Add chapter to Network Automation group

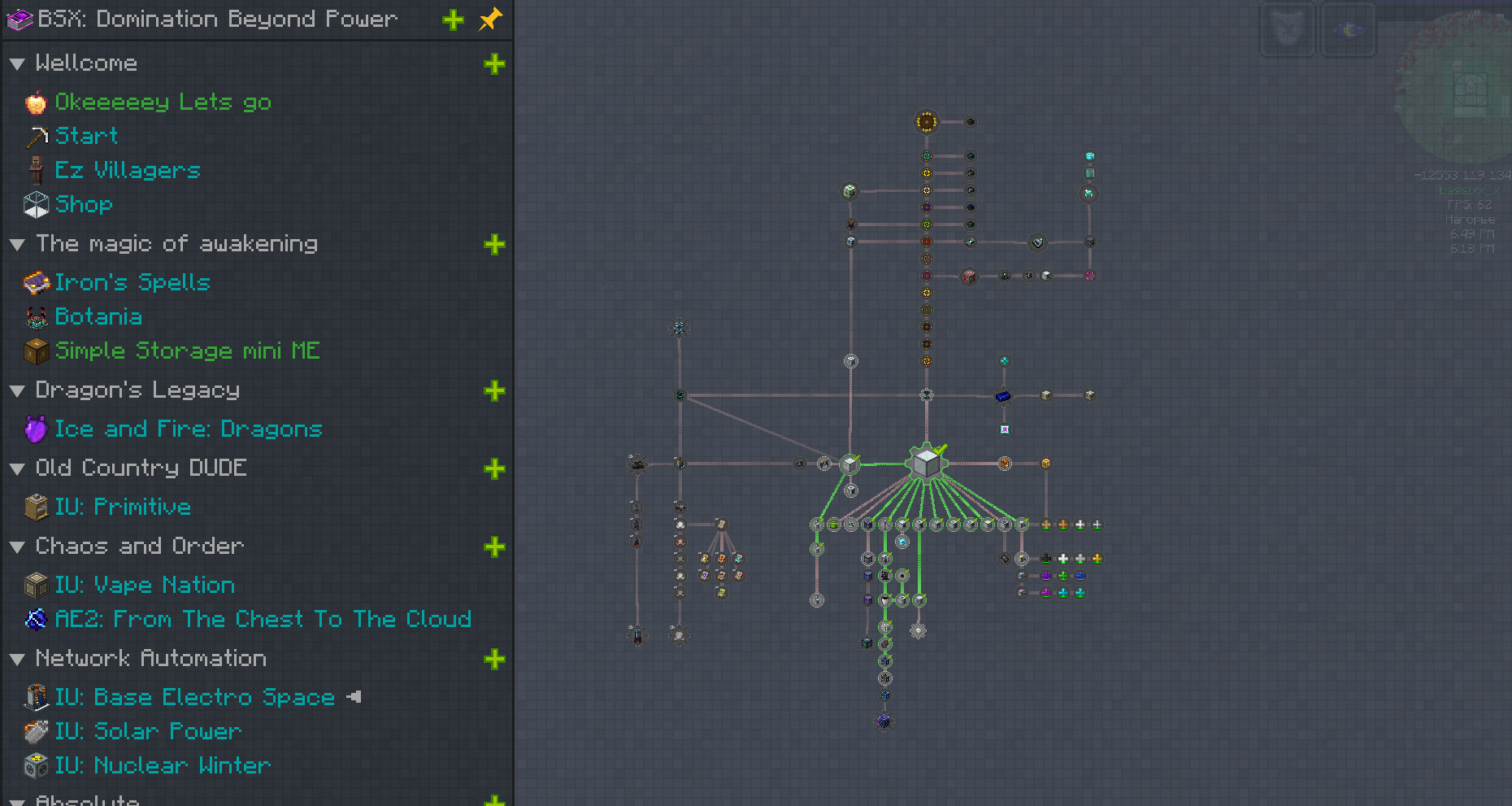pos(494,659)
